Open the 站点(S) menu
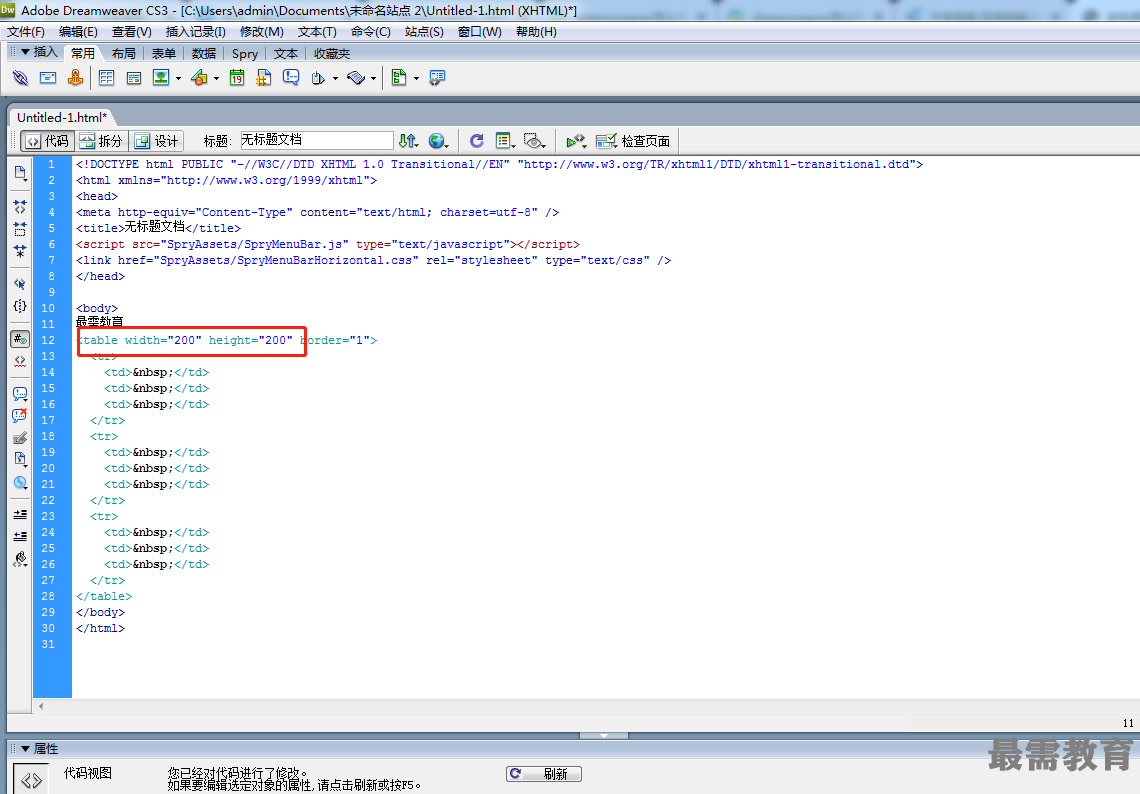Screen dimensions: 1140x794 click(424, 32)
